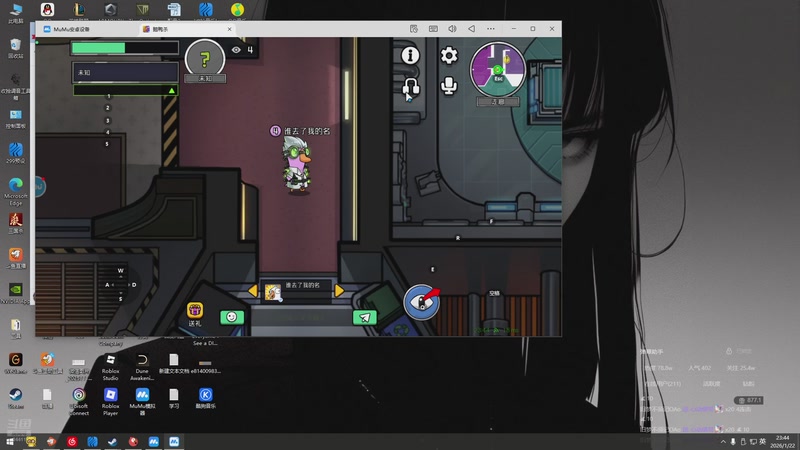Open MuMu keyboard mapping icon
The height and width of the screenshot is (450, 800).
(x=433, y=29)
